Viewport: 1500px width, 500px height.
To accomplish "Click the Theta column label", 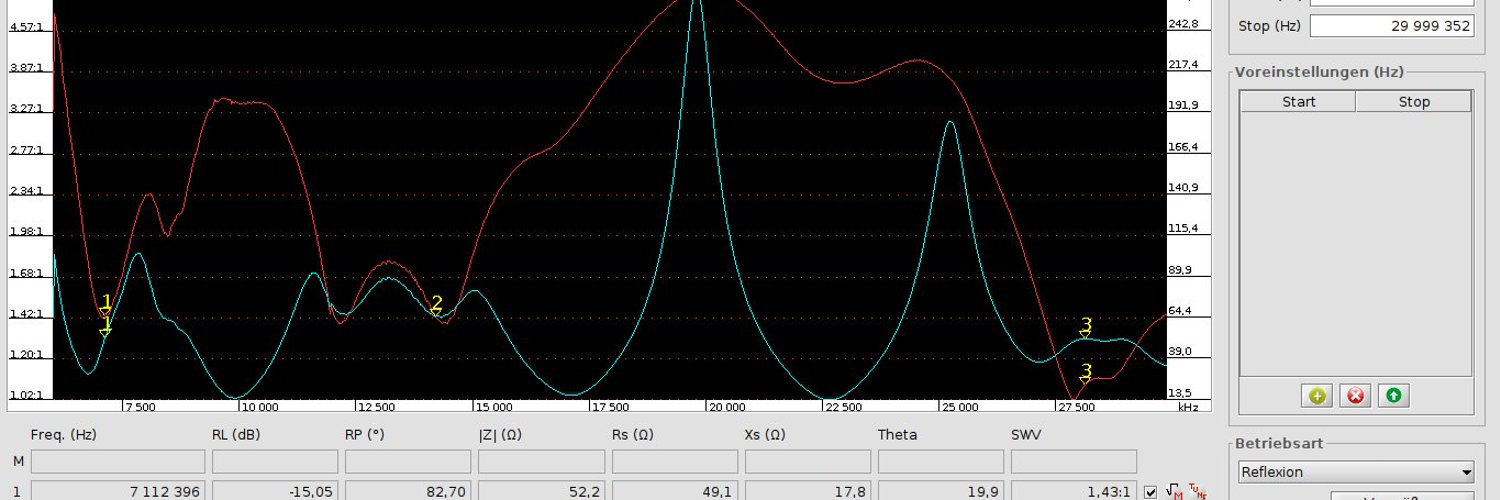I will tap(897, 435).
